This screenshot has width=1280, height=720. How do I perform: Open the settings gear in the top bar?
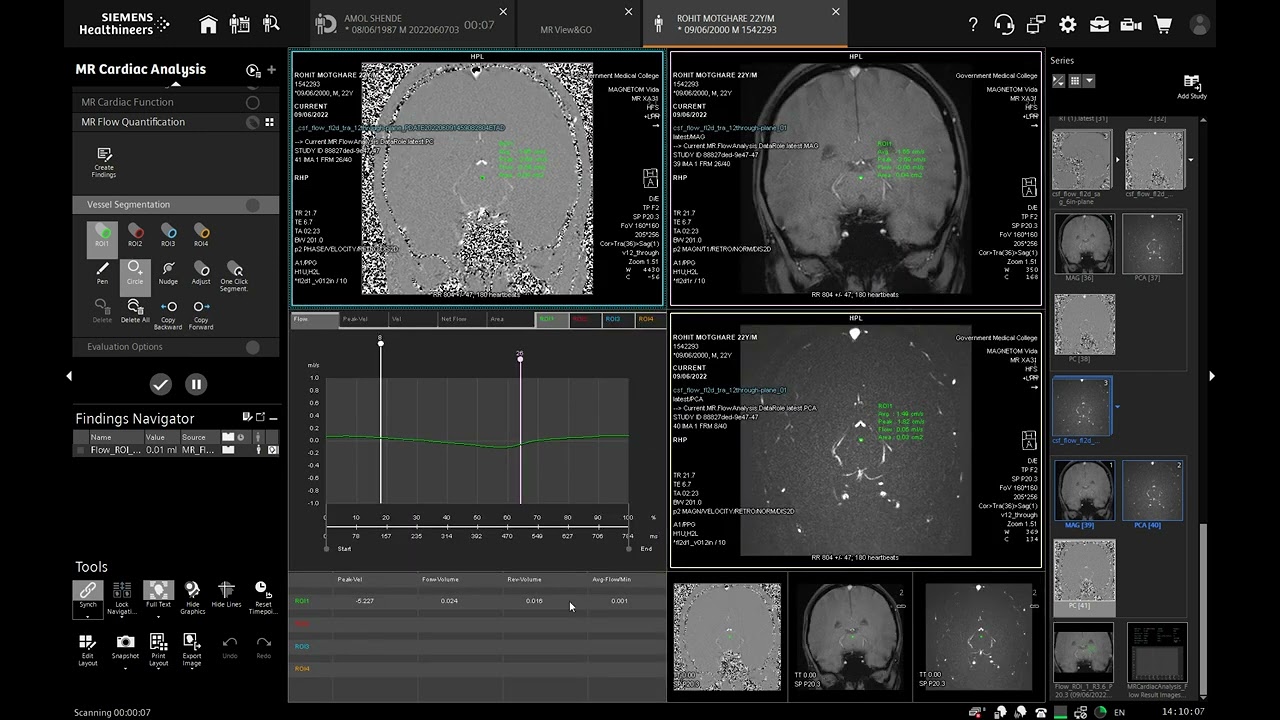(1068, 25)
